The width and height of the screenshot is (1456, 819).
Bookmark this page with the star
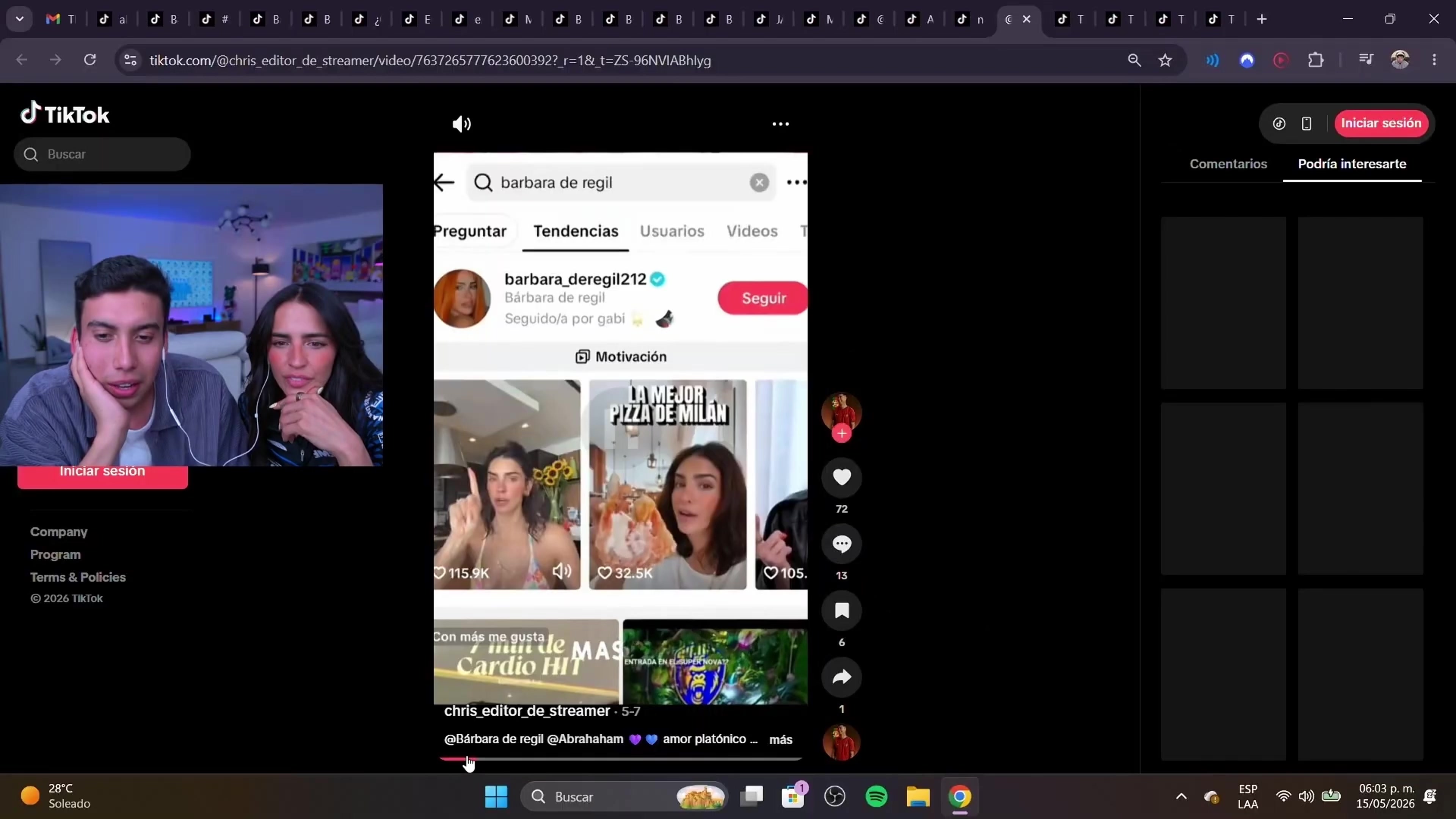(x=1165, y=60)
